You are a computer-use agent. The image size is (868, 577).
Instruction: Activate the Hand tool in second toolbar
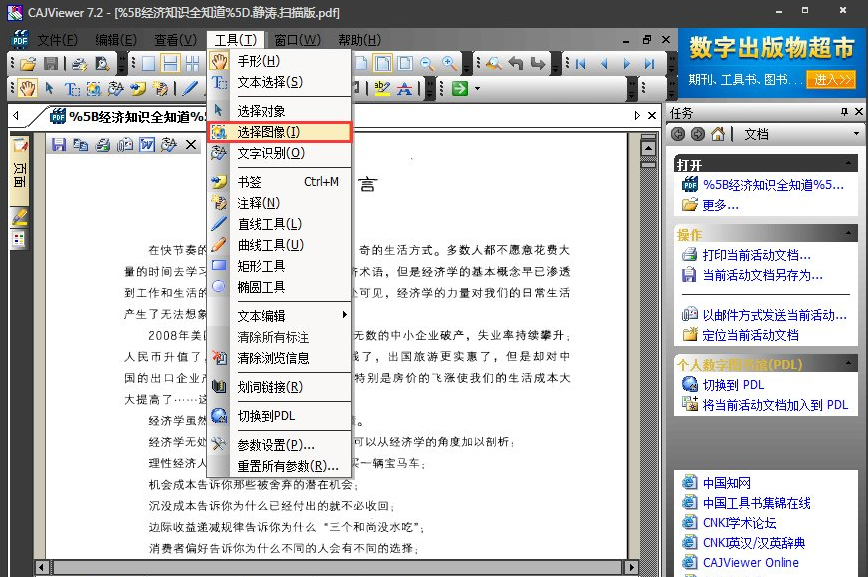point(28,88)
